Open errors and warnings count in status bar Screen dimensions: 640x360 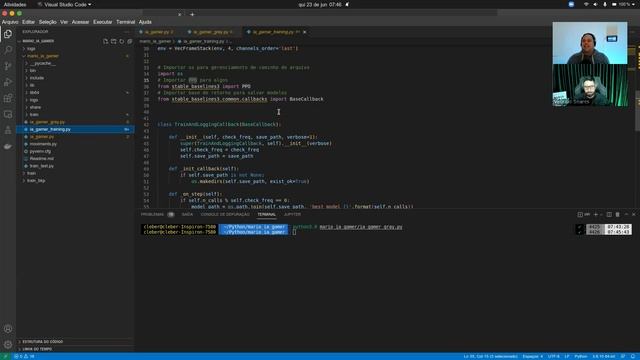24,356
